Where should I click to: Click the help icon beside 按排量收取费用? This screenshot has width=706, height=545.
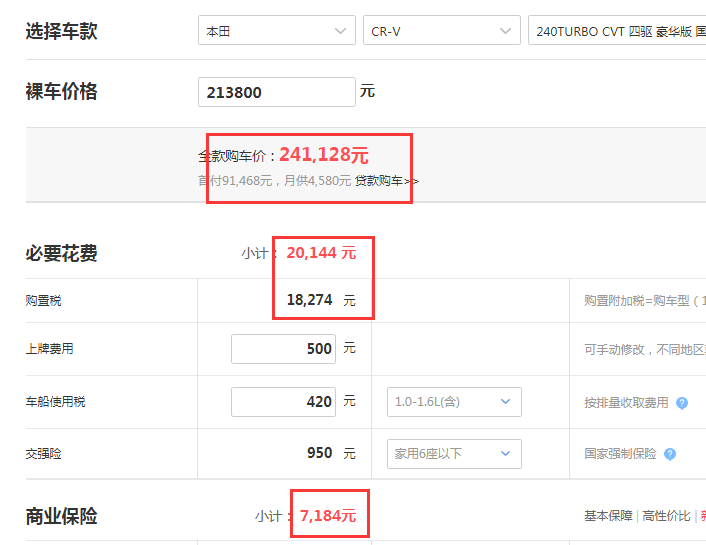pos(682,403)
